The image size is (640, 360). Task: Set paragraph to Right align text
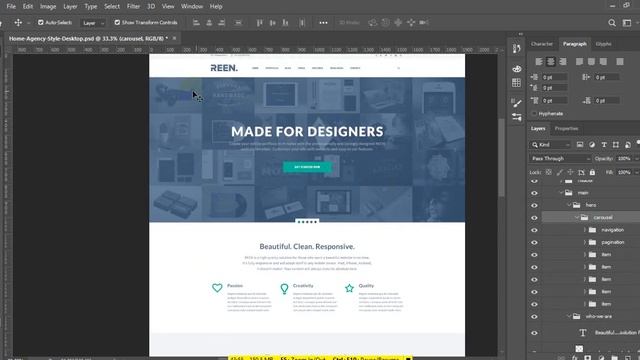click(563, 62)
